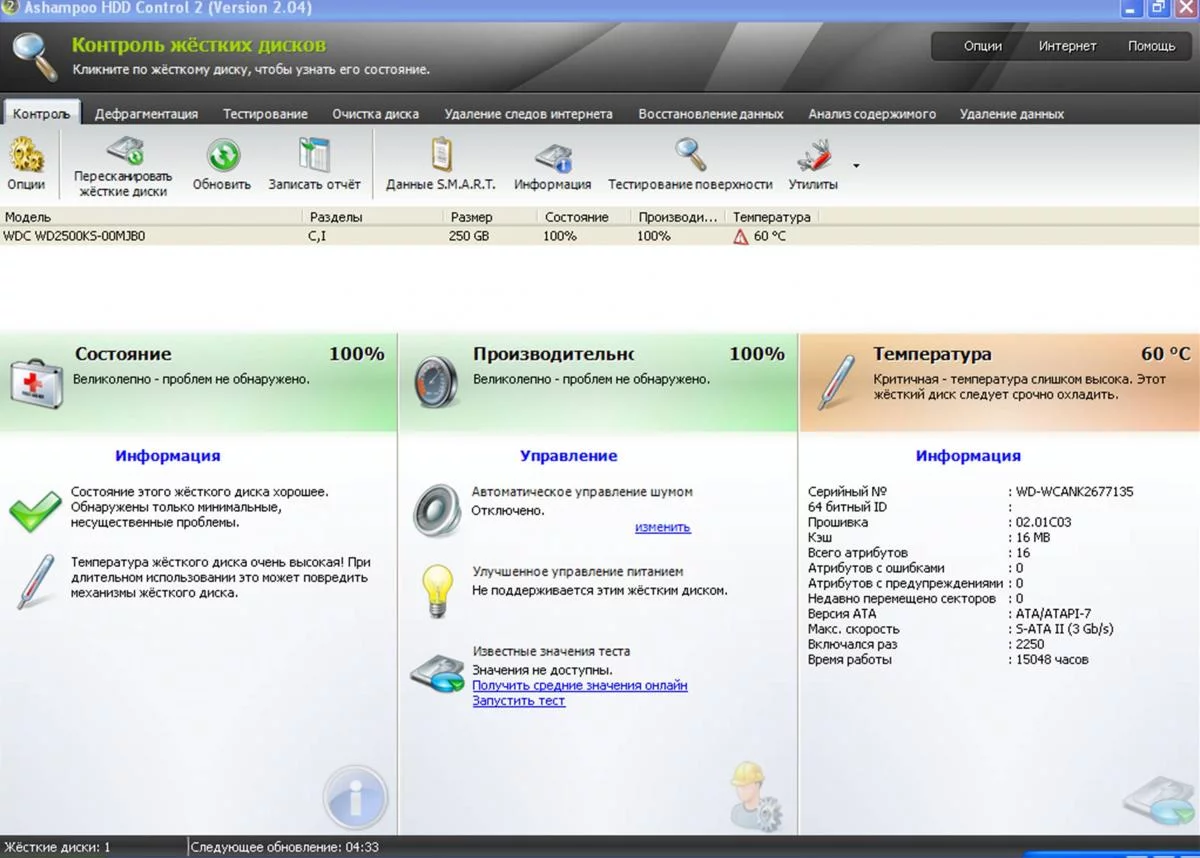This screenshot has width=1200, height=858.
Task: Open Удаление данных tab
Action: (1012, 114)
